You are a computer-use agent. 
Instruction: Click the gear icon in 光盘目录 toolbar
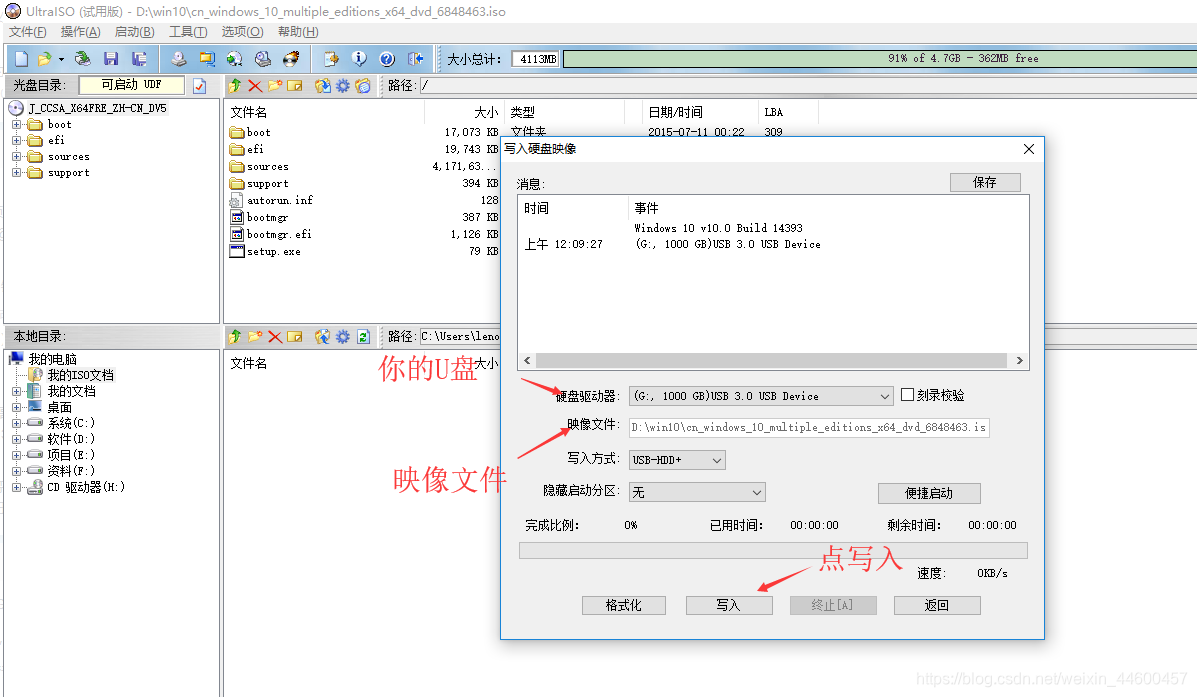pos(343,86)
